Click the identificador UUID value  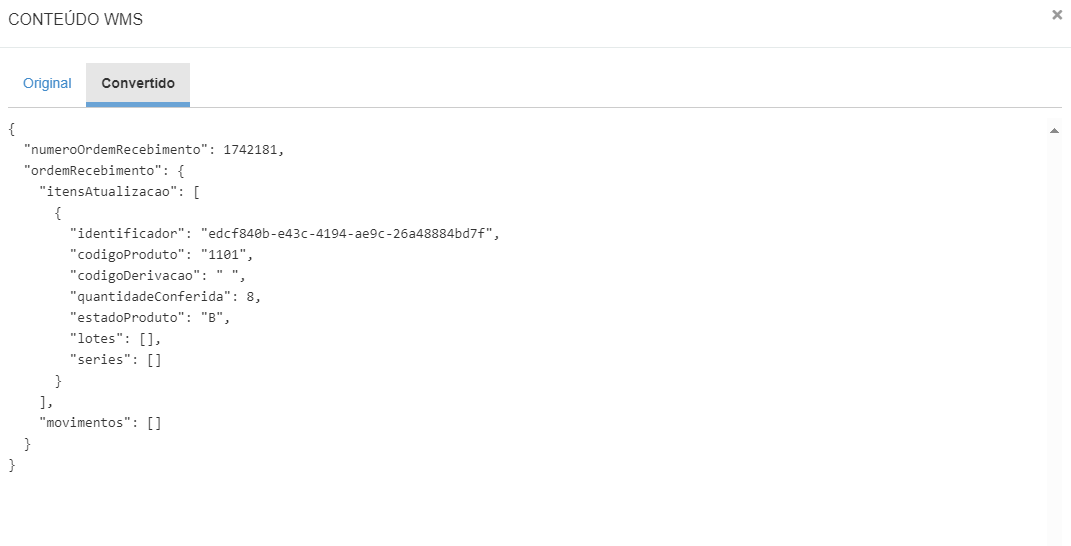[347, 234]
